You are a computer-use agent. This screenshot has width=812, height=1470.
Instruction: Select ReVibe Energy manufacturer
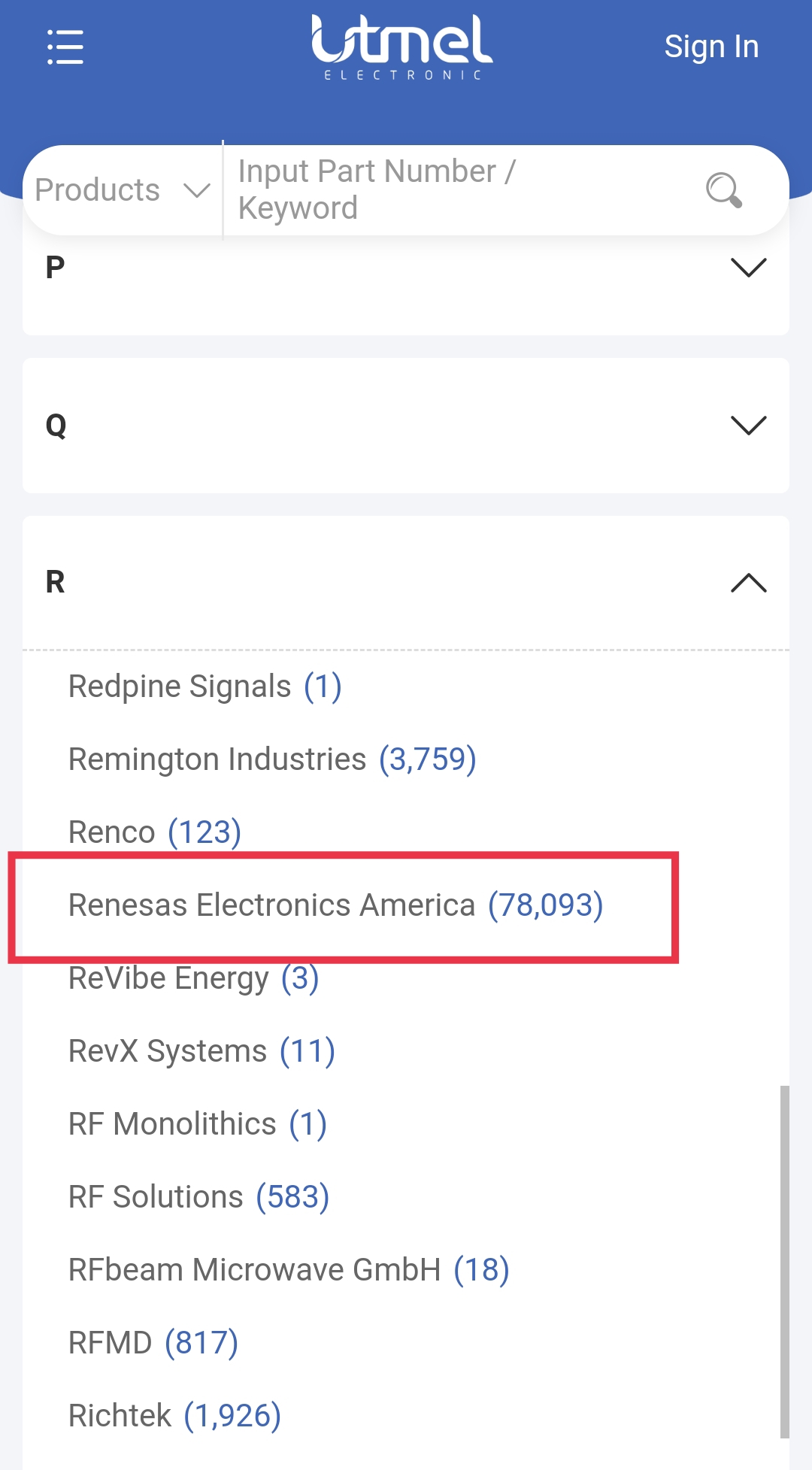click(193, 978)
